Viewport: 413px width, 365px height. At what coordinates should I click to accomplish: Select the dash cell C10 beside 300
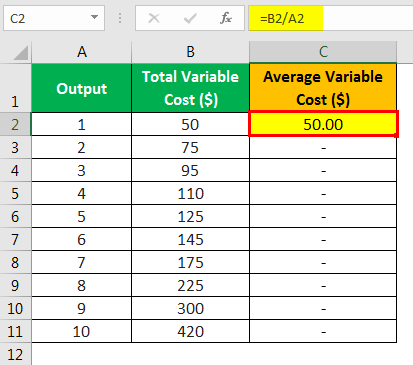323,308
